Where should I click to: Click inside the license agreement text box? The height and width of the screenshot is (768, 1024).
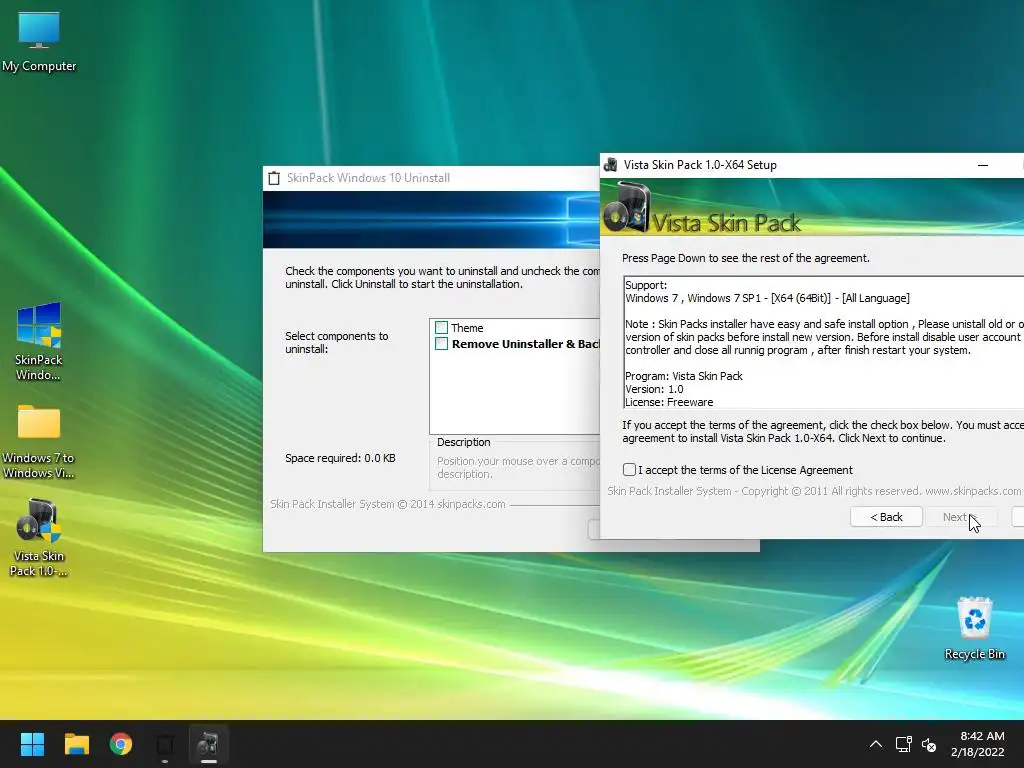(824, 342)
